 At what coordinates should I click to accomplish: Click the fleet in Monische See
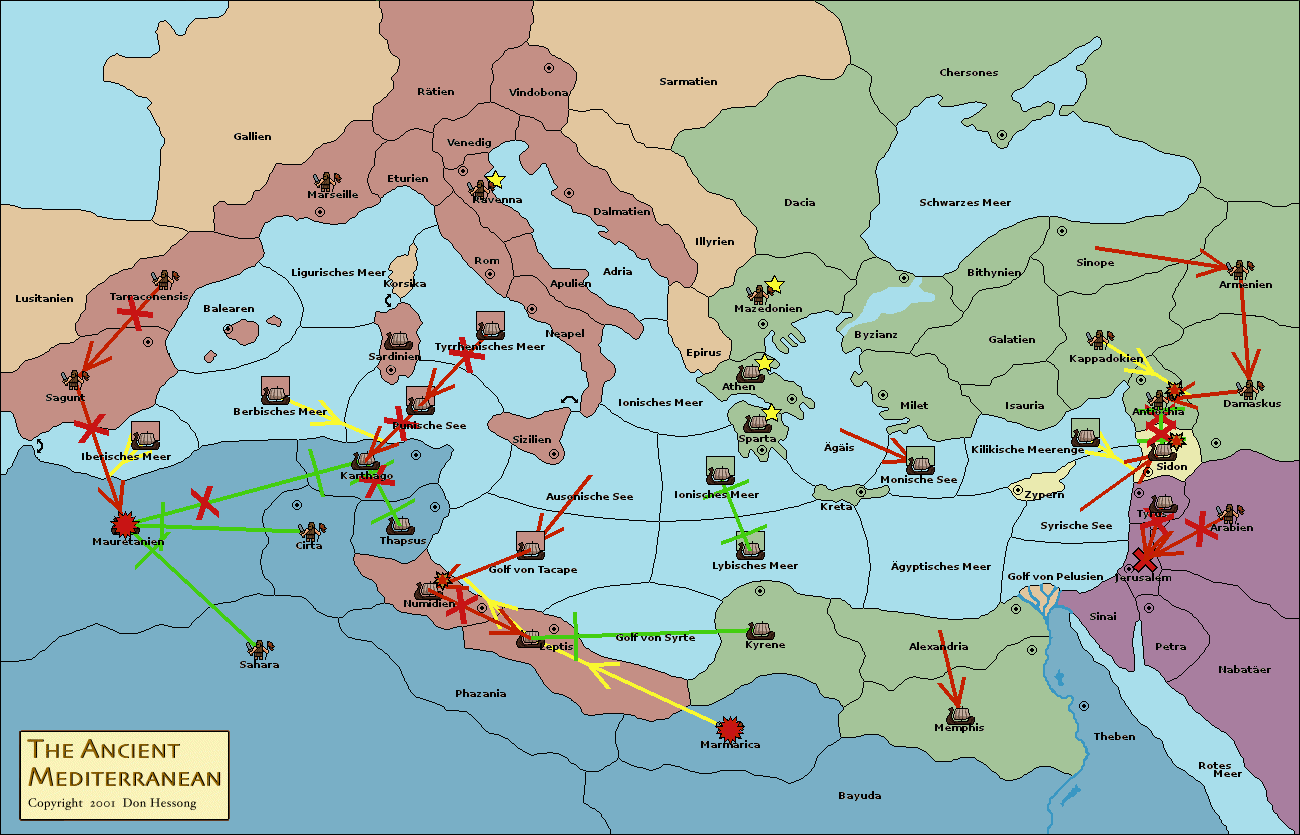(919, 461)
